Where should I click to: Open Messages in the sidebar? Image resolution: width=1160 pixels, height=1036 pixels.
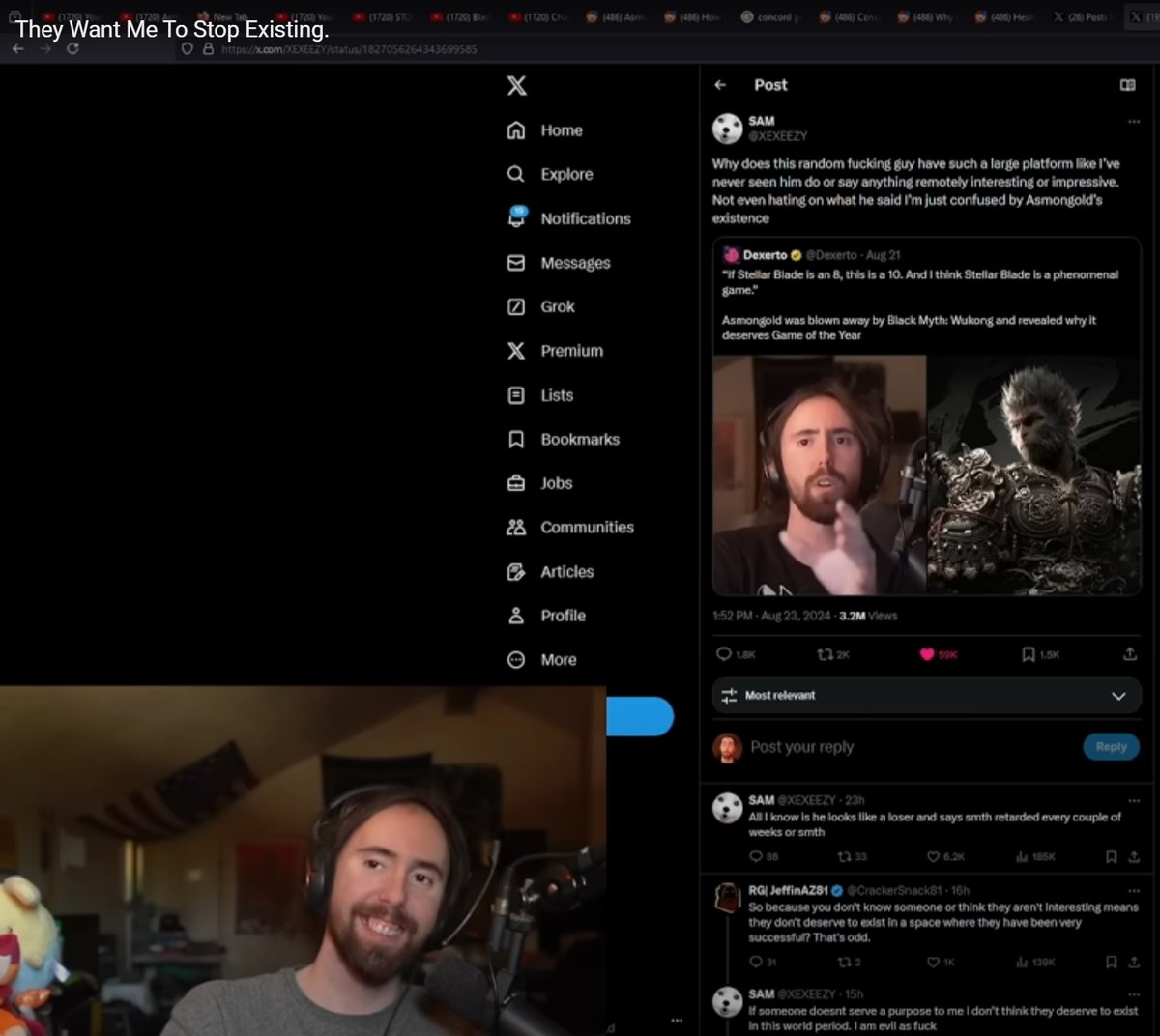559,263
